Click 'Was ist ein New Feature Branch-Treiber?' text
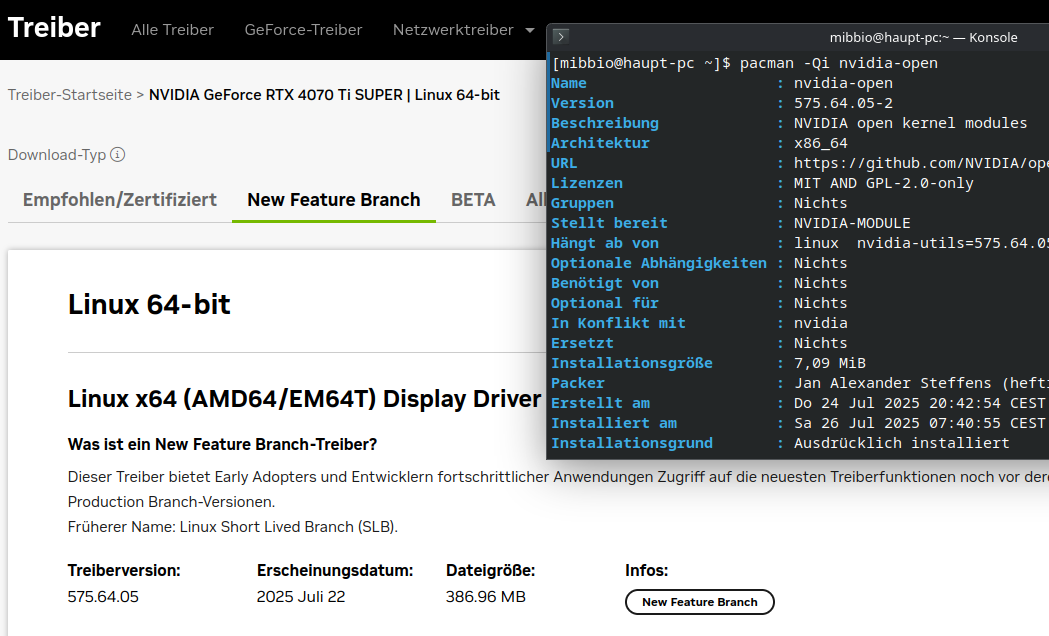1049x636 pixels. [x=222, y=445]
